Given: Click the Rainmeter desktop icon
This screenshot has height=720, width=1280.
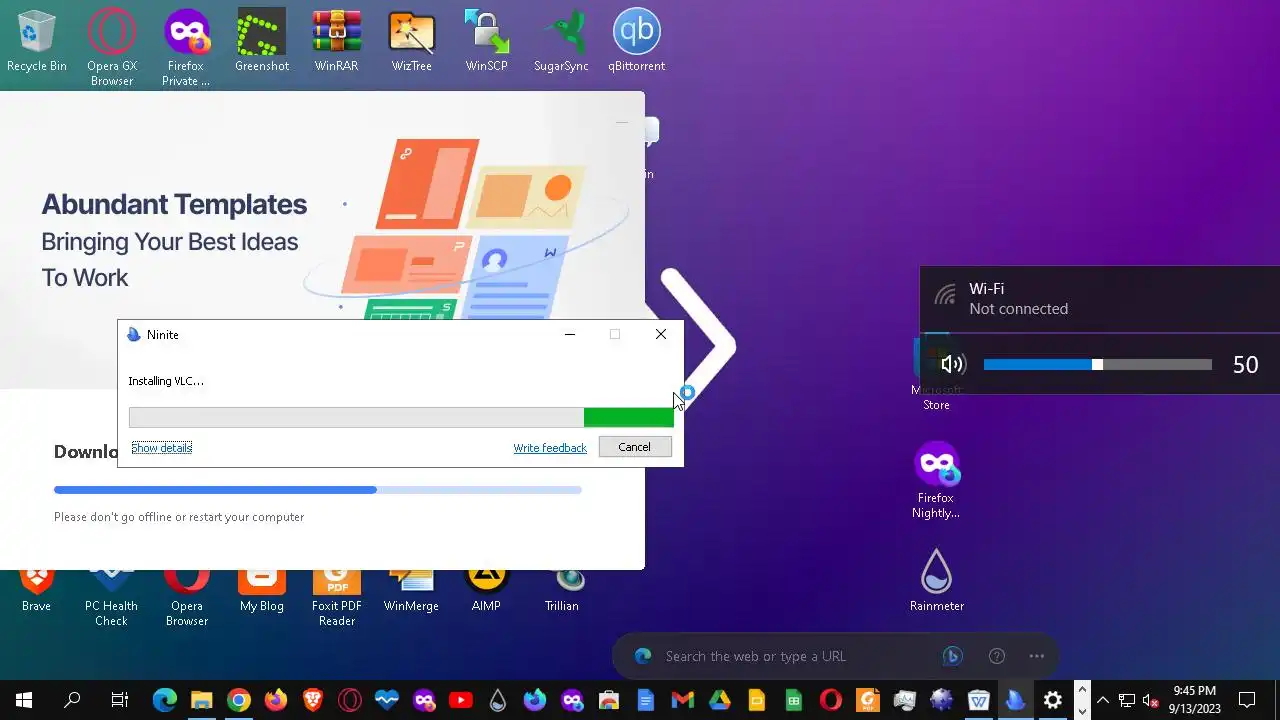Looking at the screenshot, I should [x=937, y=580].
